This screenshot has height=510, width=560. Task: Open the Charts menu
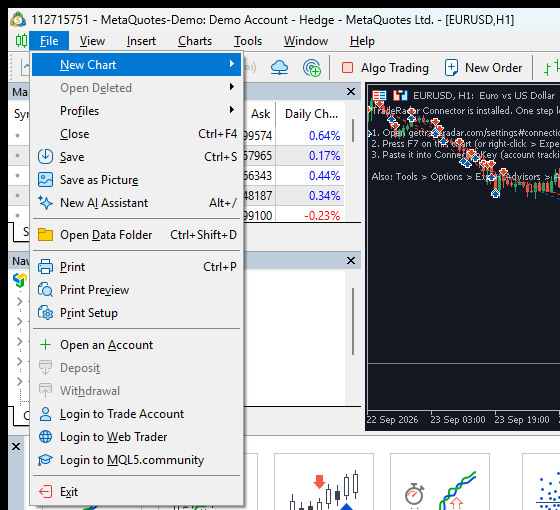click(x=195, y=41)
